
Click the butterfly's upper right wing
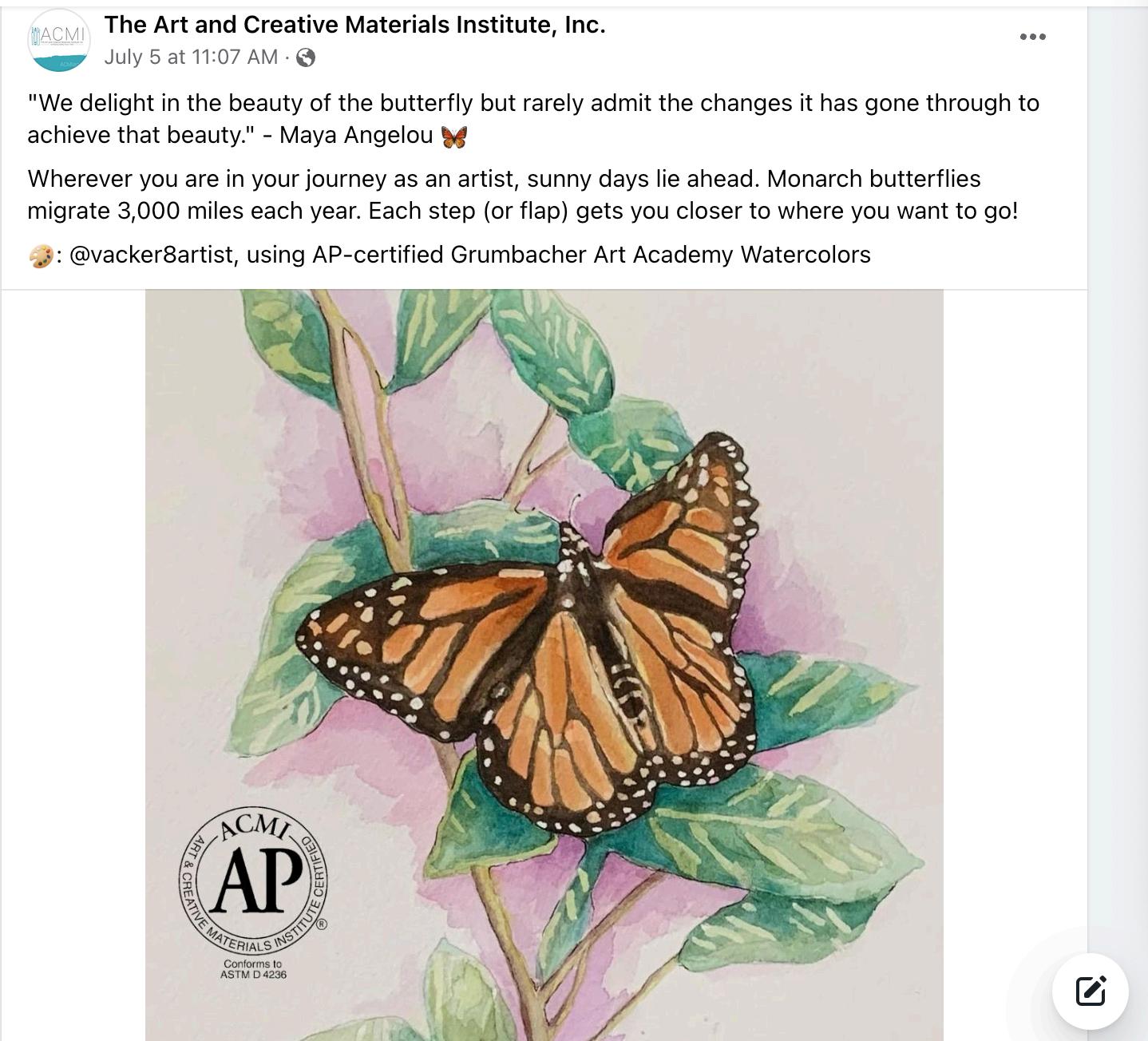pos(679,527)
